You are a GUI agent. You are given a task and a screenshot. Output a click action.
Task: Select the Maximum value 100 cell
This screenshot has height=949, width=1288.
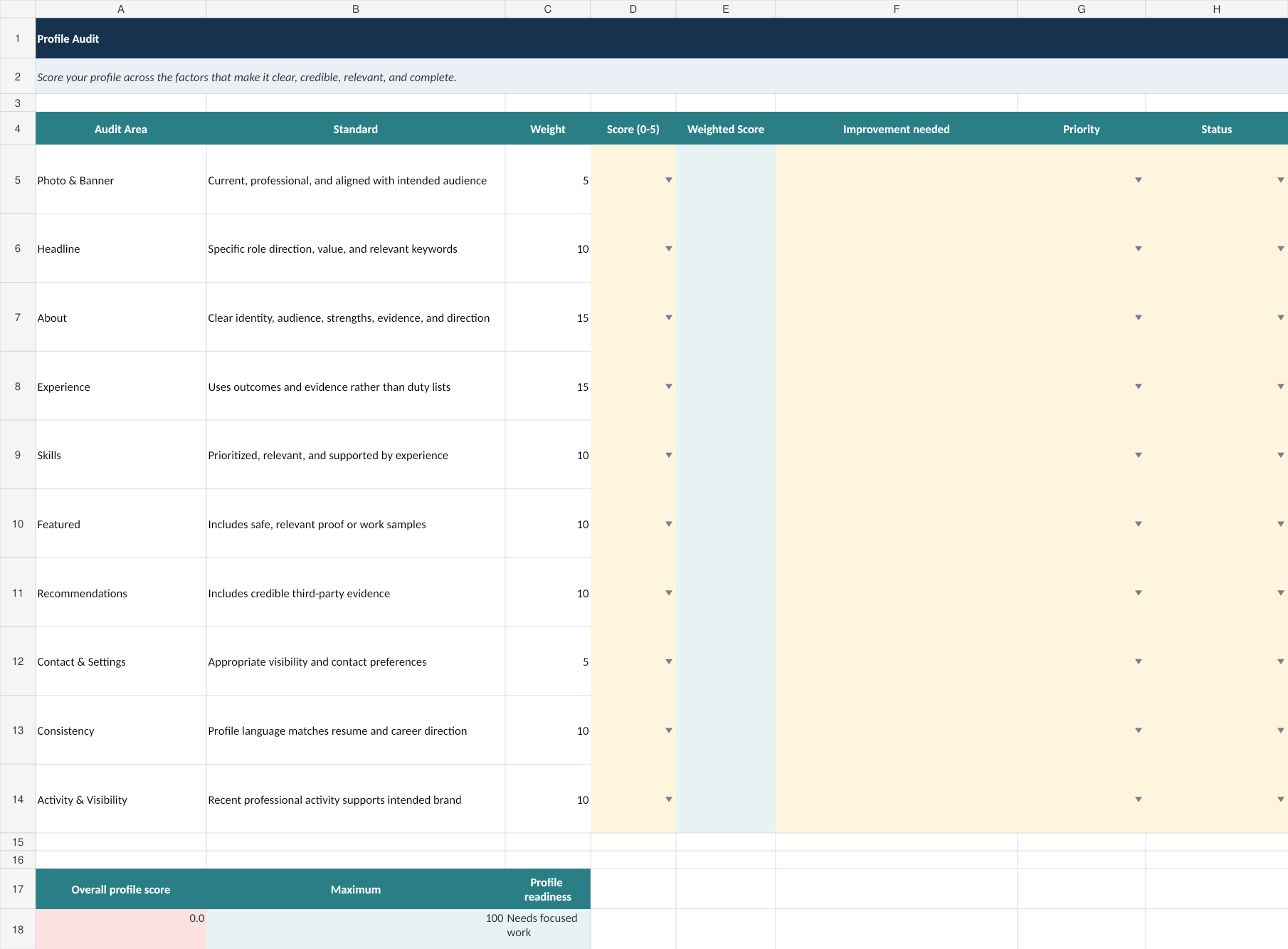pyautogui.click(x=356, y=929)
